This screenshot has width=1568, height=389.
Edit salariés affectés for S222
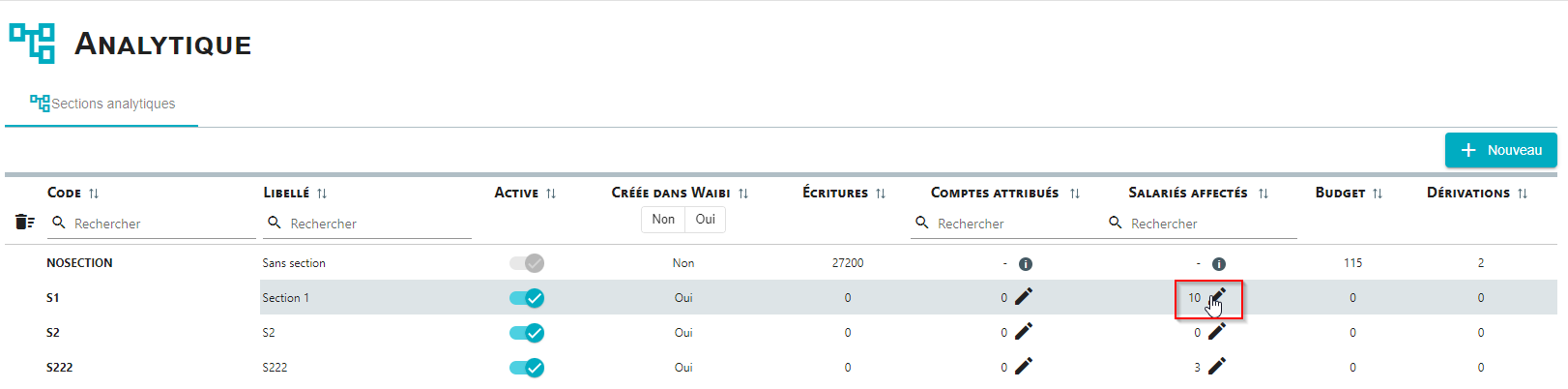[1217, 366]
